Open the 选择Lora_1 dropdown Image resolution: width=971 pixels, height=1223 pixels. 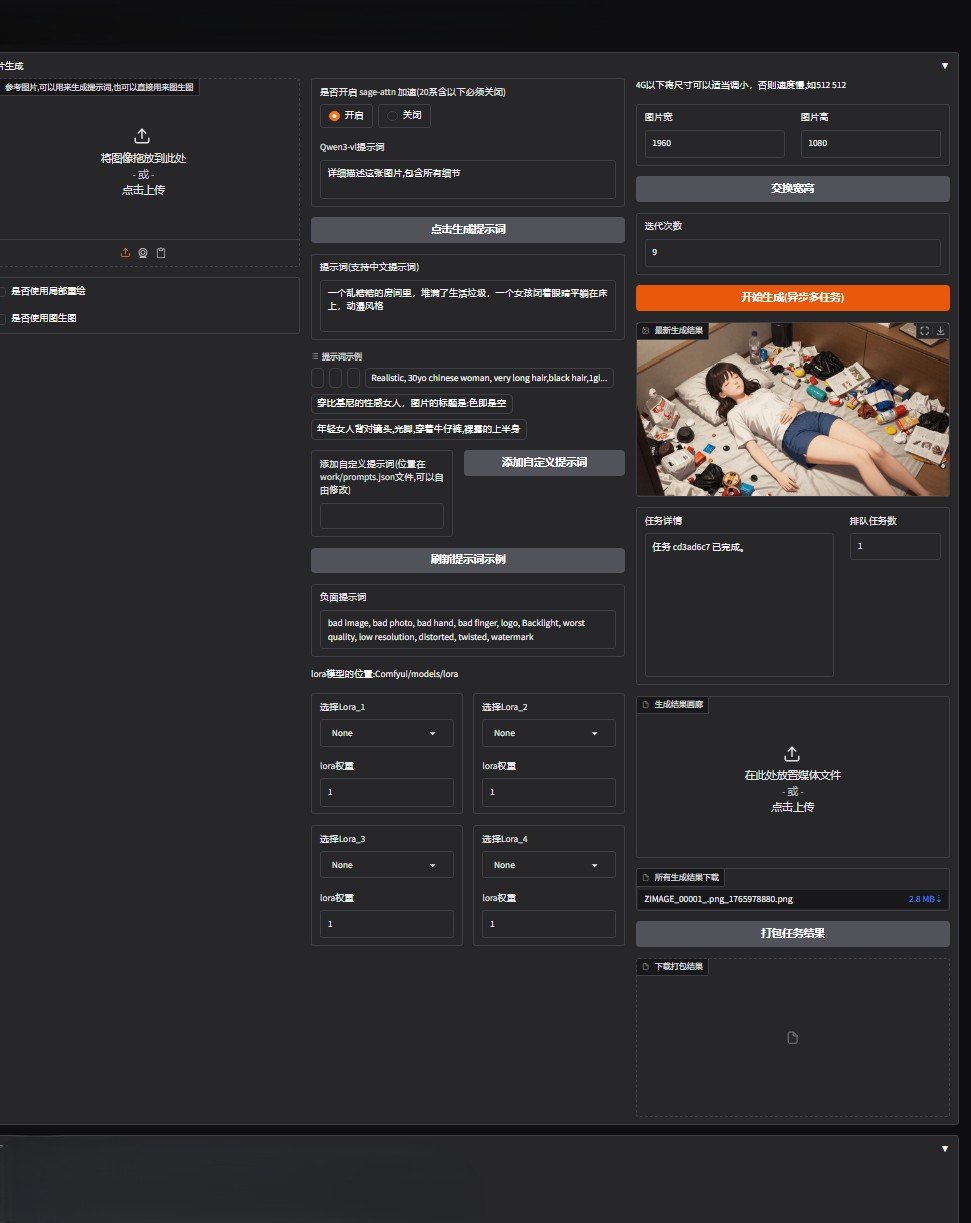click(386, 733)
